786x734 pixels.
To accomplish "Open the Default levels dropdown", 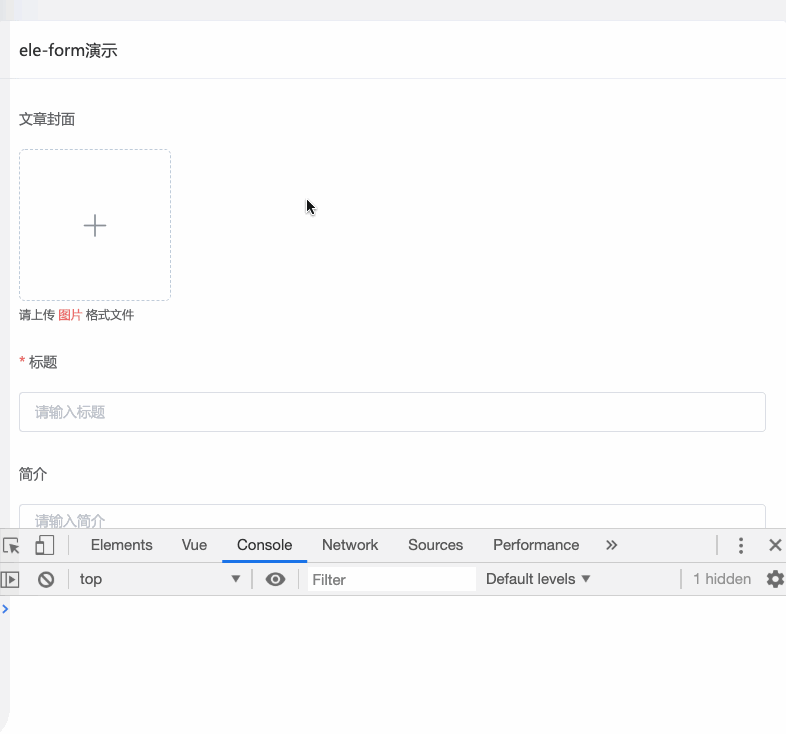I will click(538, 579).
